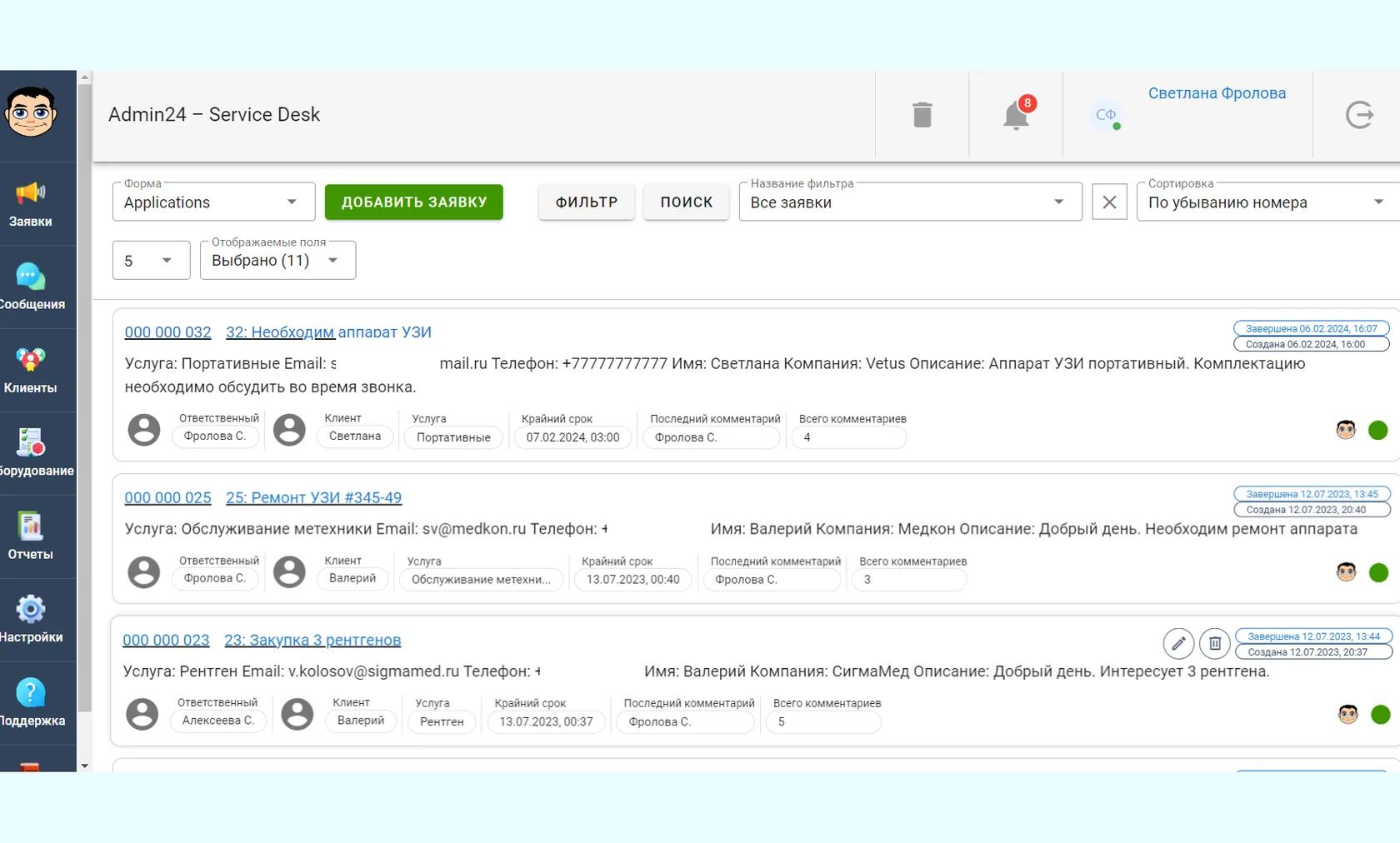The height and width of the screenshot is (843, 1400).
Task: Open Название фильтра Все заявки dropdown
Action: (x=911, y=202)
